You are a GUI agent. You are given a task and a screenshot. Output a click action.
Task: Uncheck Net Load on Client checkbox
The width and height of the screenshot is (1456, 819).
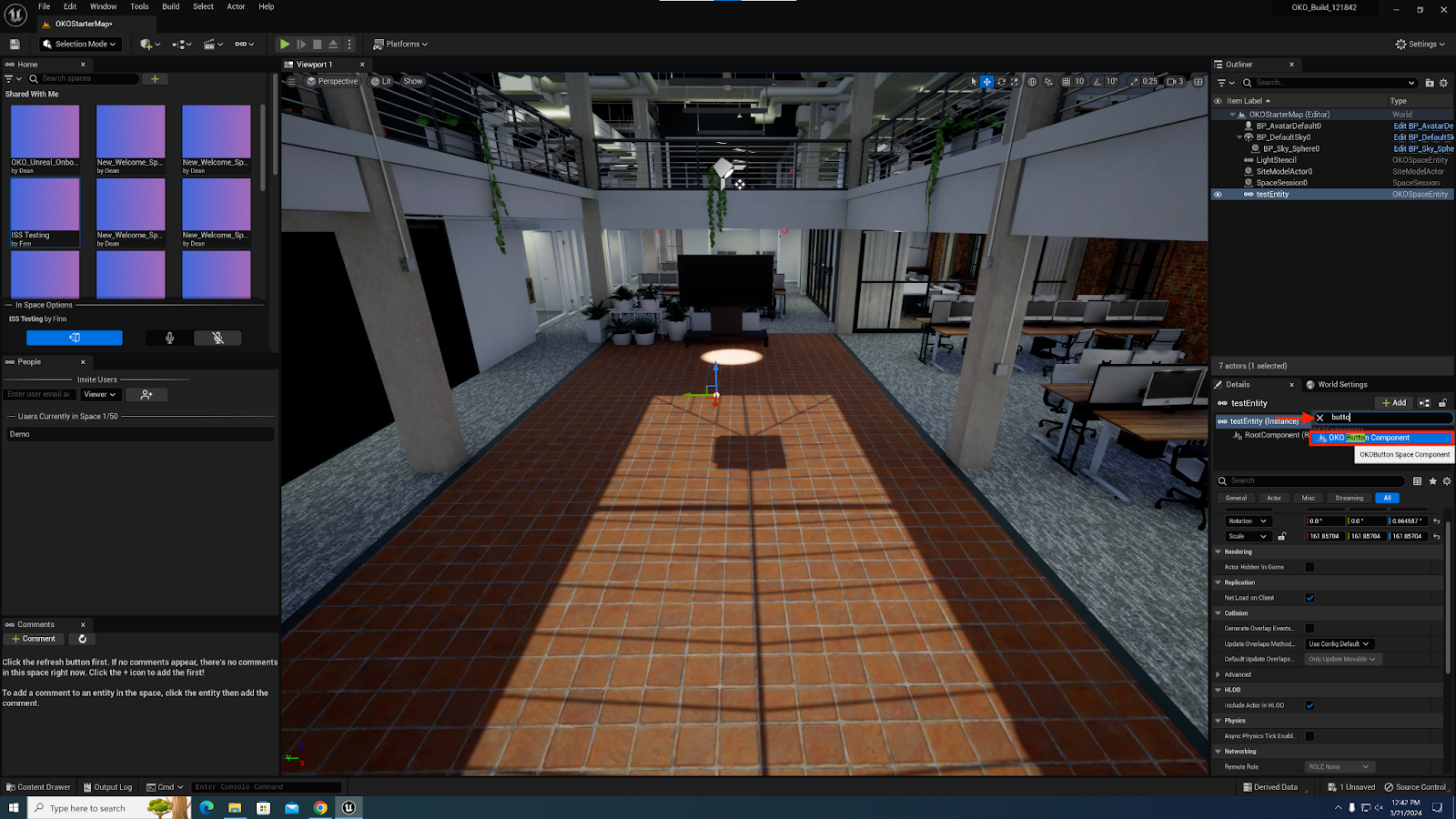click(x=1309, y=598)
